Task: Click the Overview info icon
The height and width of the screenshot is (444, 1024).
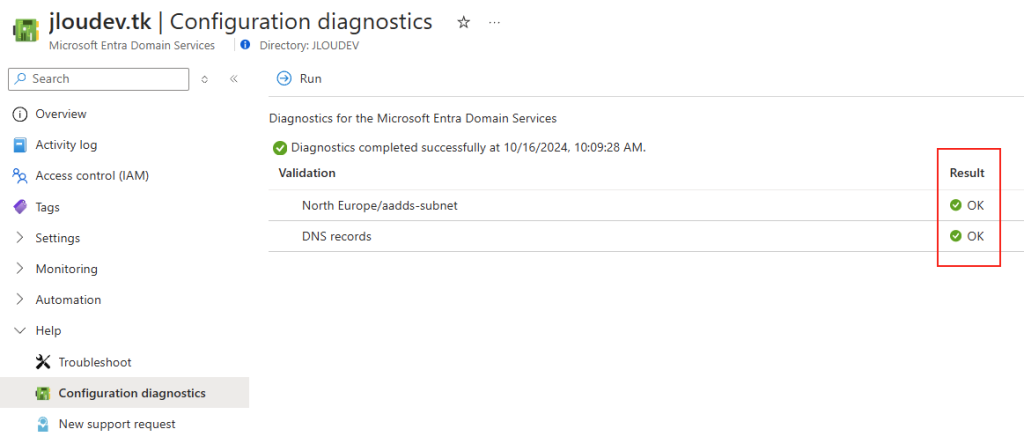Action: pyautogui.click(x=20, y=114)
